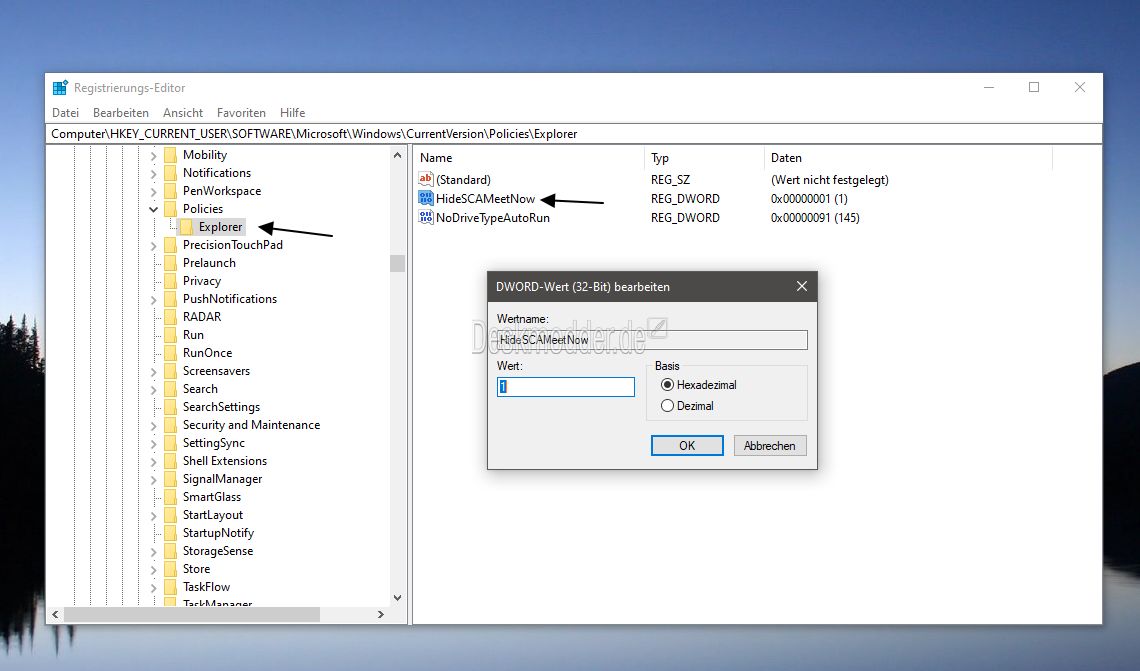Select the TaskFlow tree item
The image size is (1140, 671).
[x=206, y=587]
